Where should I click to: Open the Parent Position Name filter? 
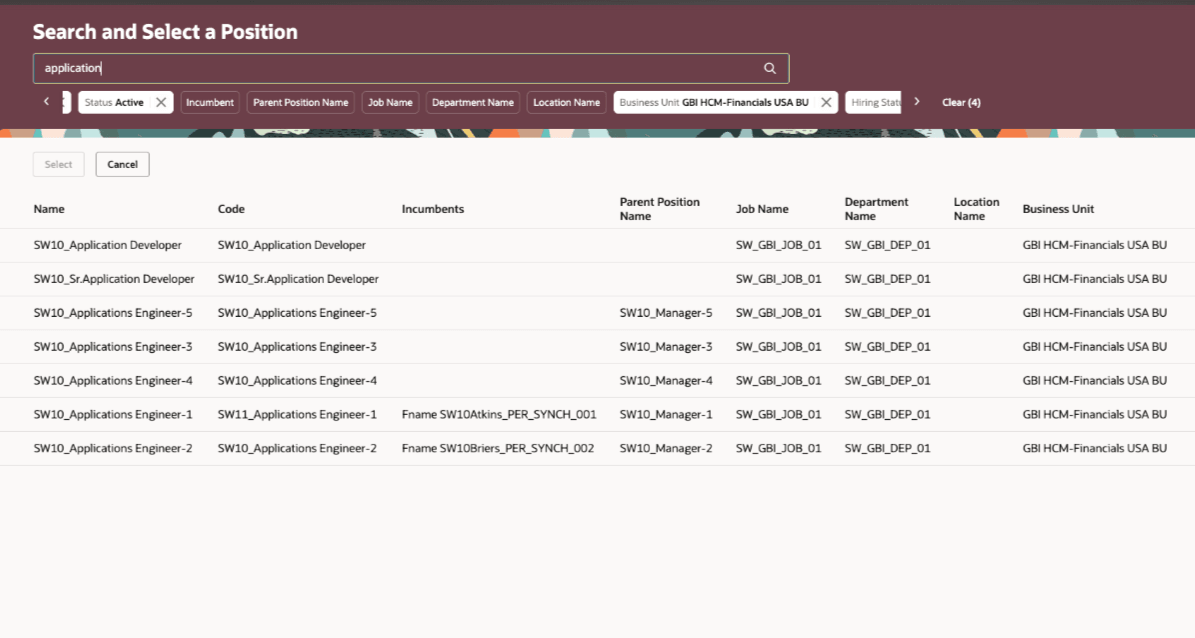coord(300,102)
